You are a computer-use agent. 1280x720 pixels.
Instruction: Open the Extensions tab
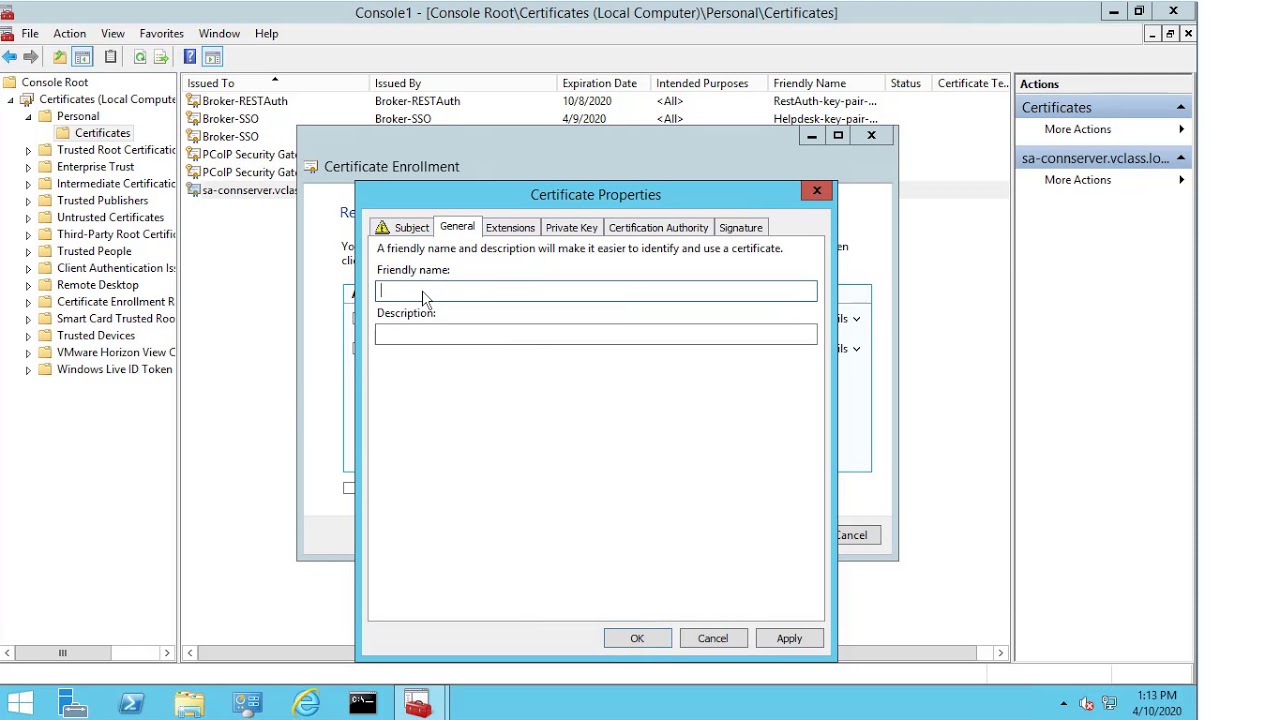(510, 228)
